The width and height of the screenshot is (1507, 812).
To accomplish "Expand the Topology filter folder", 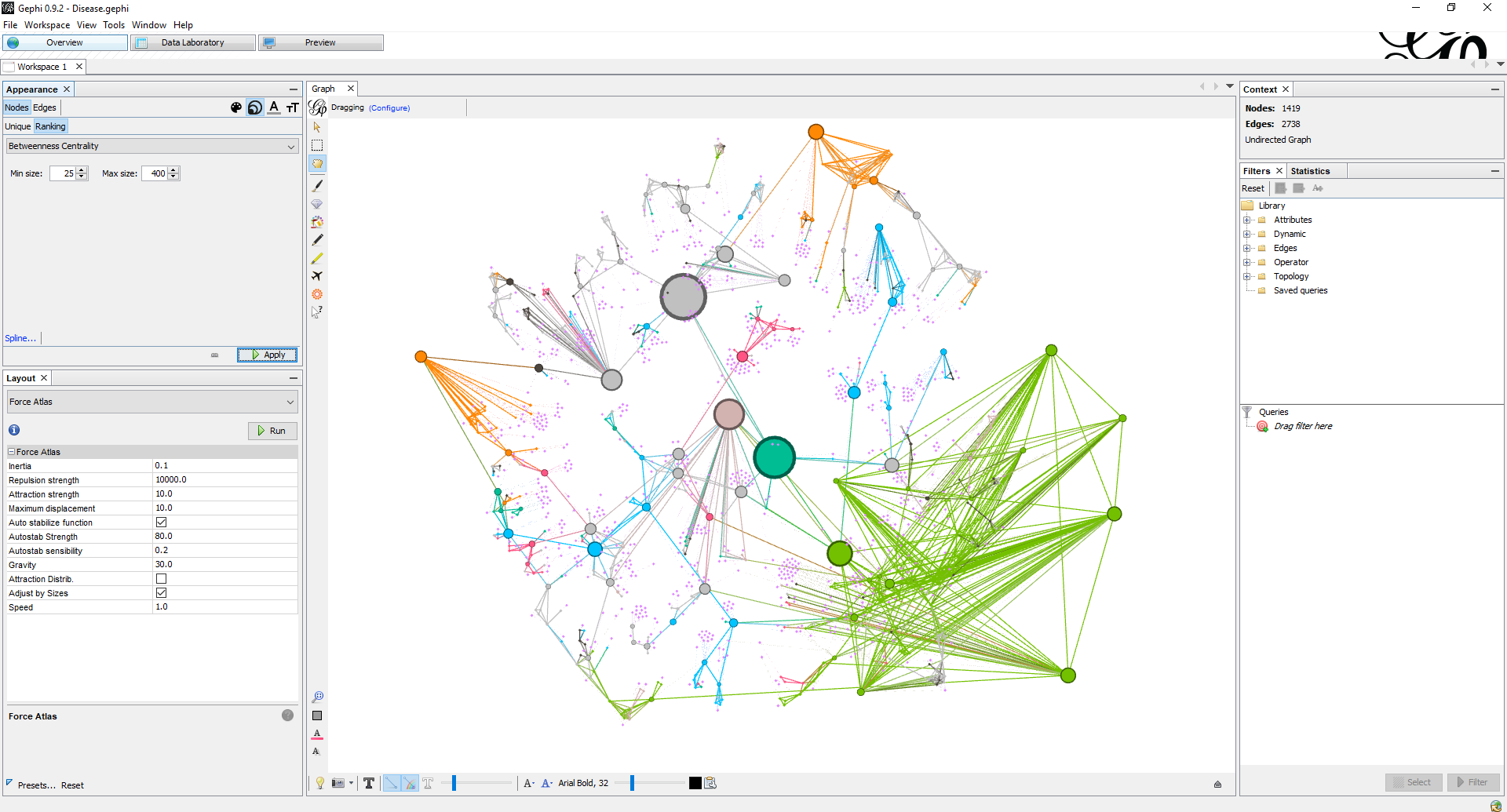I will coord(1249,276).
